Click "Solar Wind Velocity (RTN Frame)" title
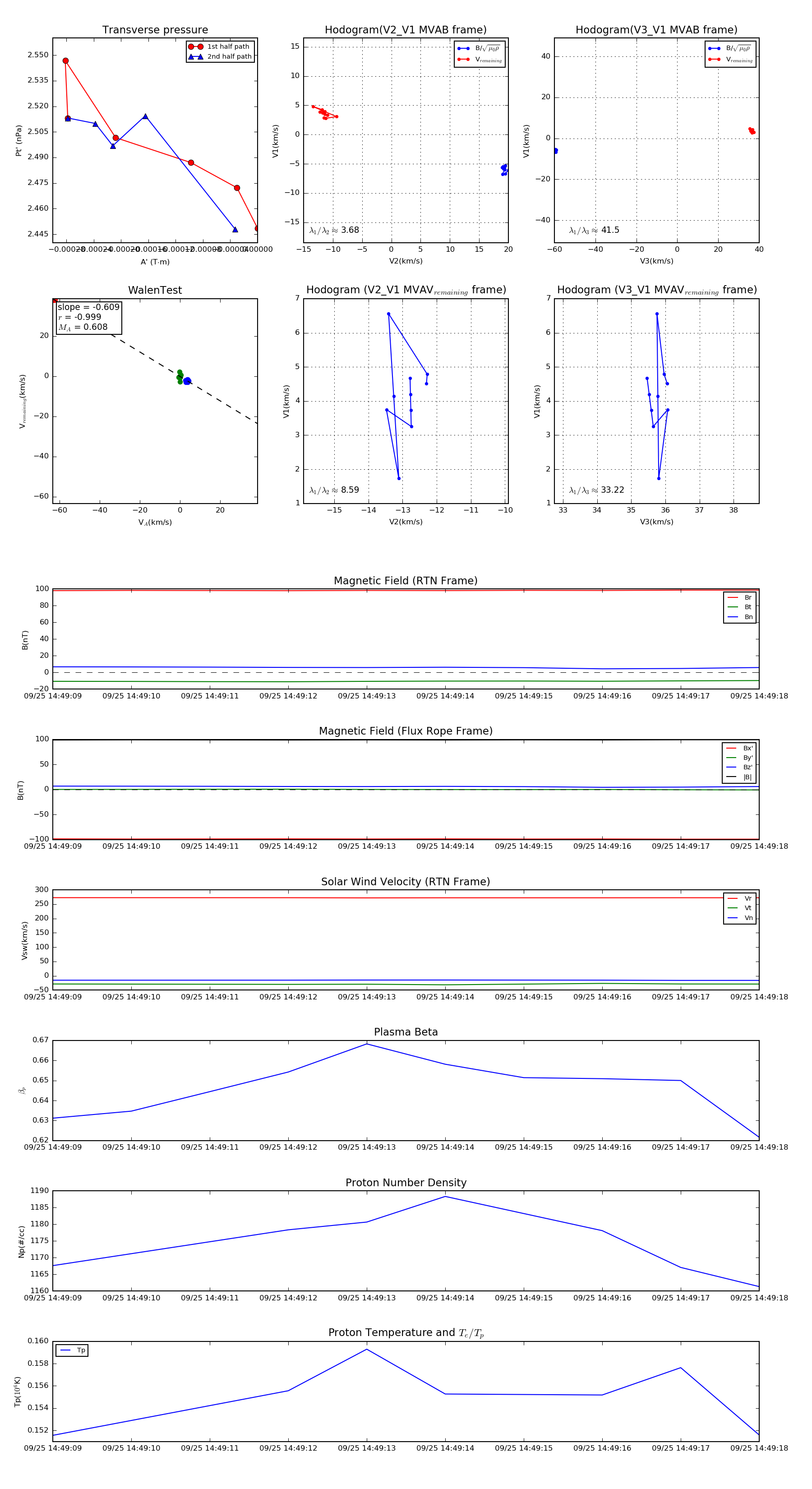The height and width of the screenshot is (1489, 812). coord(406,882)
